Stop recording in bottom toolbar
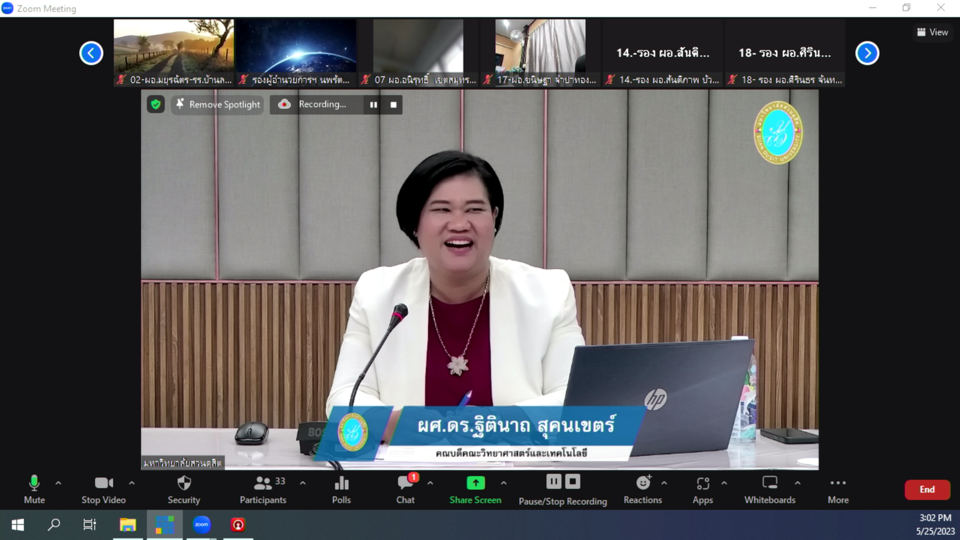The width and height of the screenshot is (960, 540). click(x=572, y=482)
